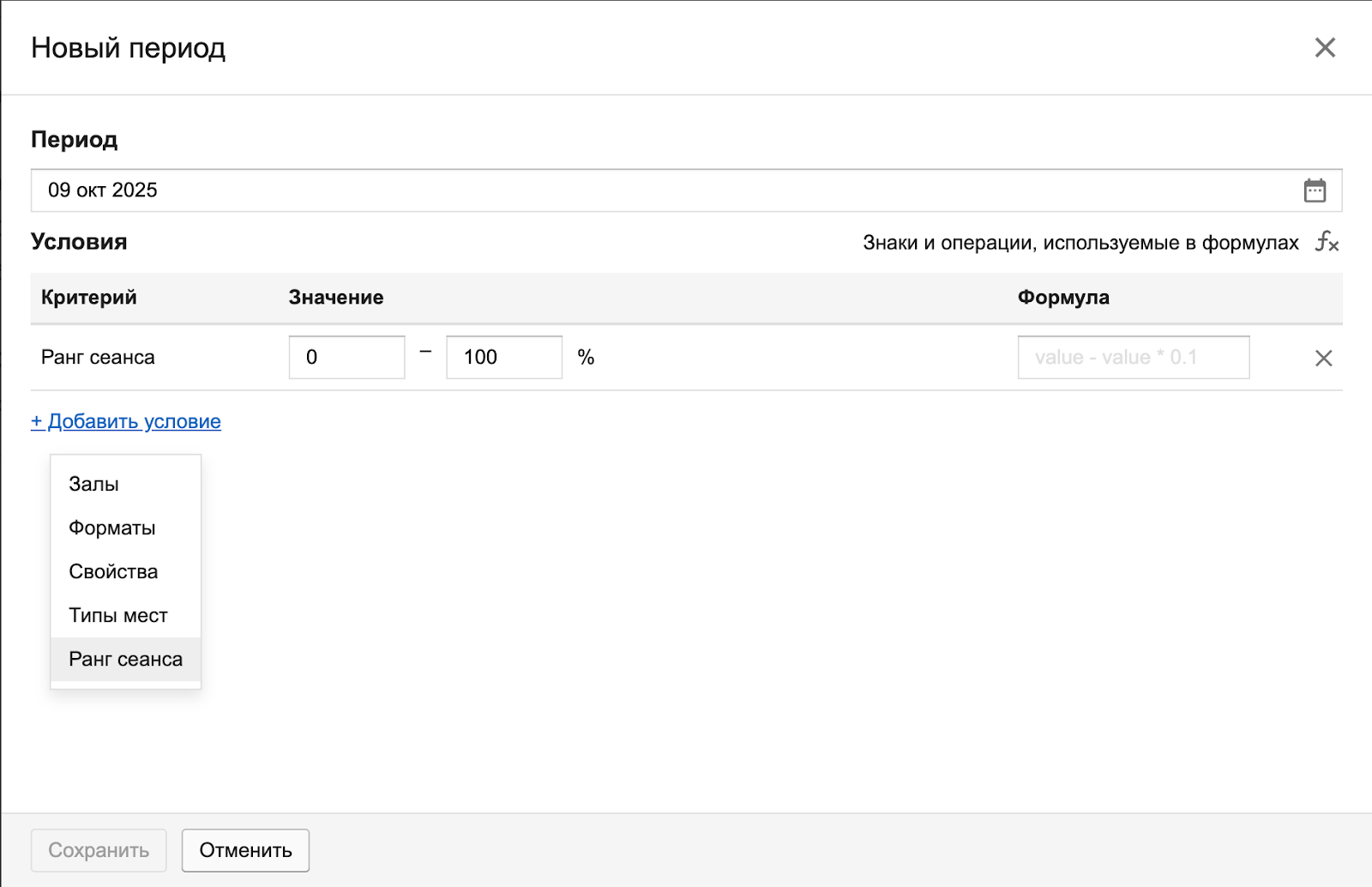Click the formula input field
Image resolution: width=1372 pixels, height=887 pixels.
(x=1133, y=358)
